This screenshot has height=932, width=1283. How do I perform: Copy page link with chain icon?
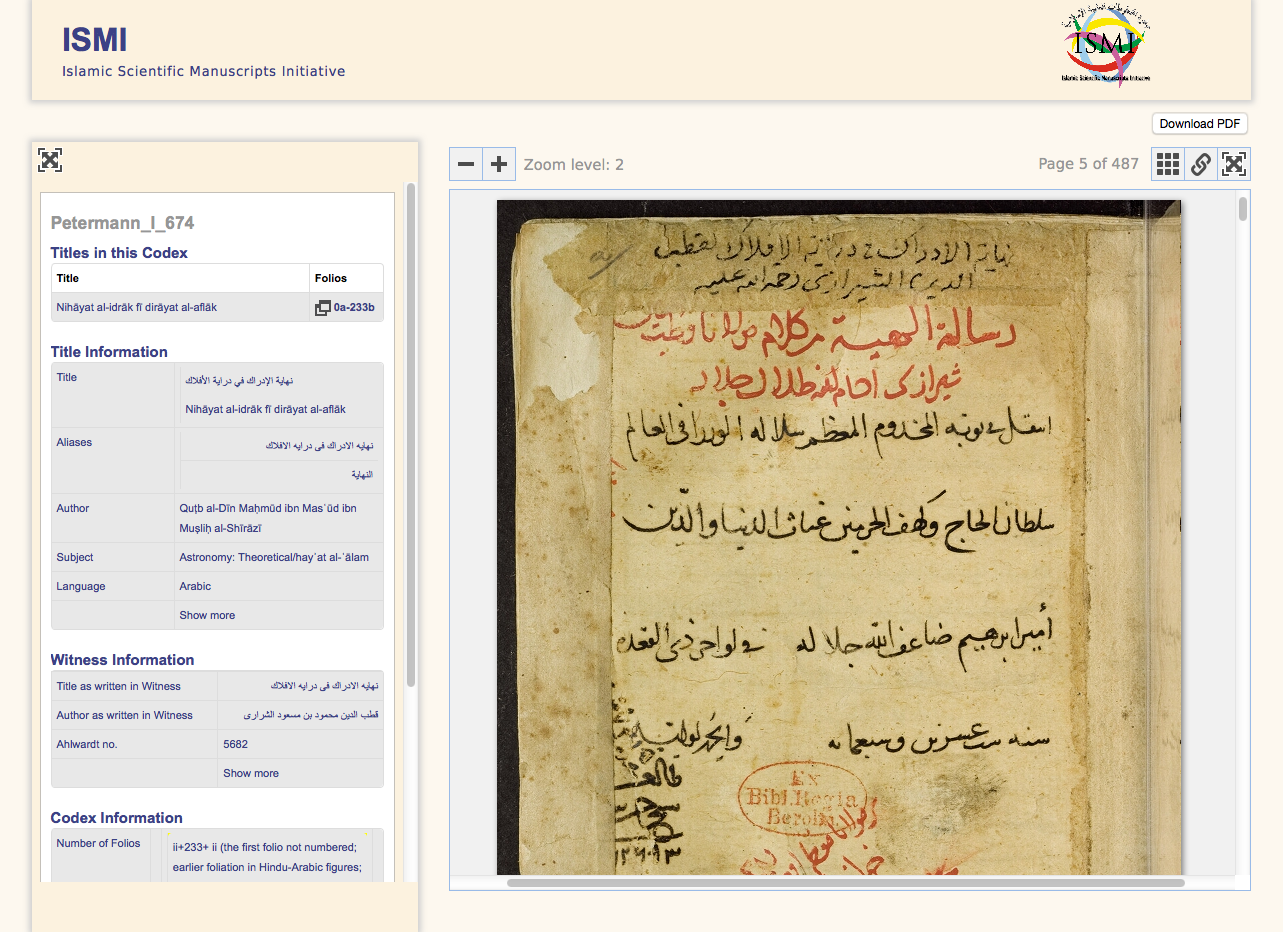1201,164
